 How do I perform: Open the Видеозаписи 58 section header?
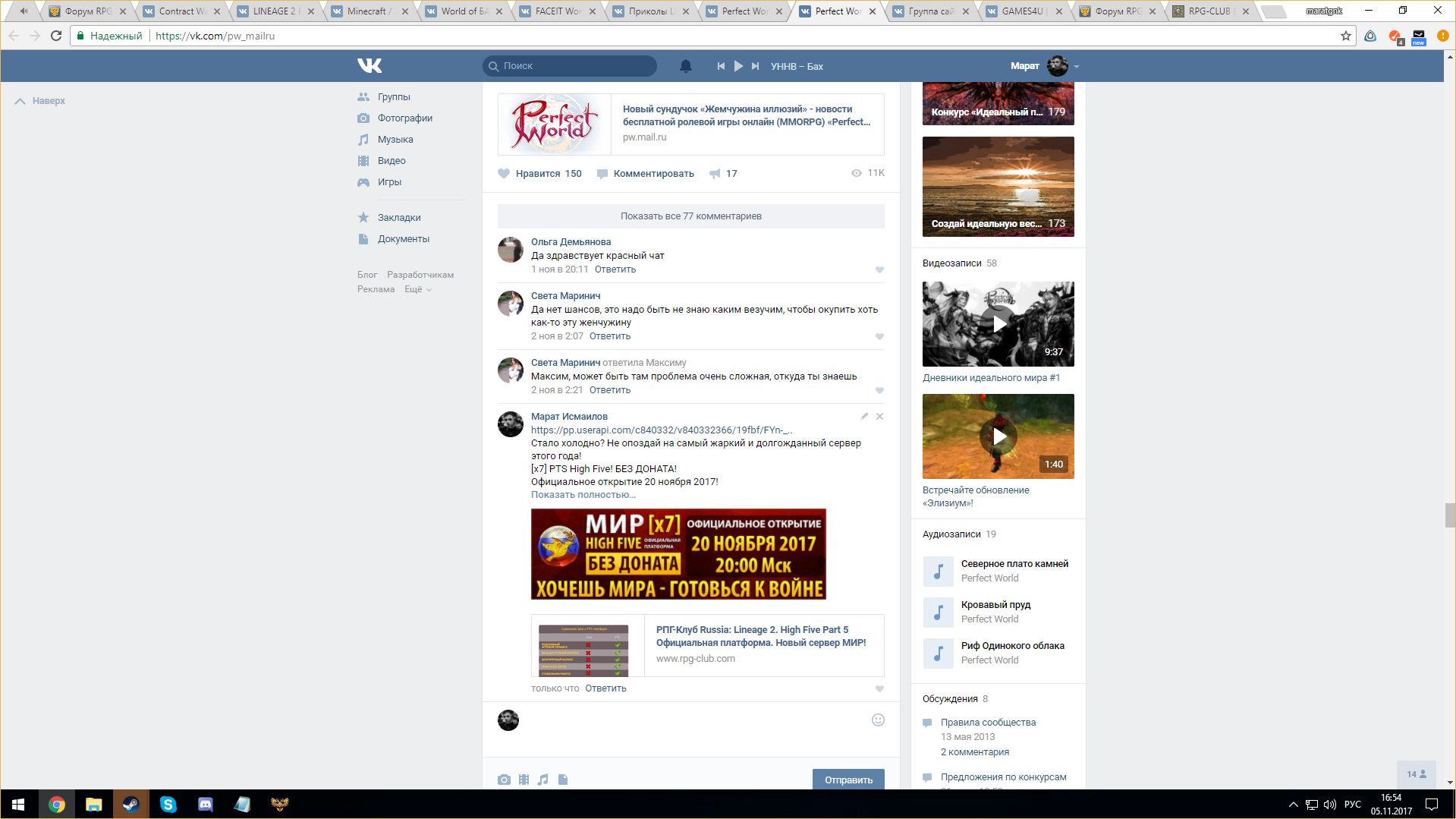960,263
